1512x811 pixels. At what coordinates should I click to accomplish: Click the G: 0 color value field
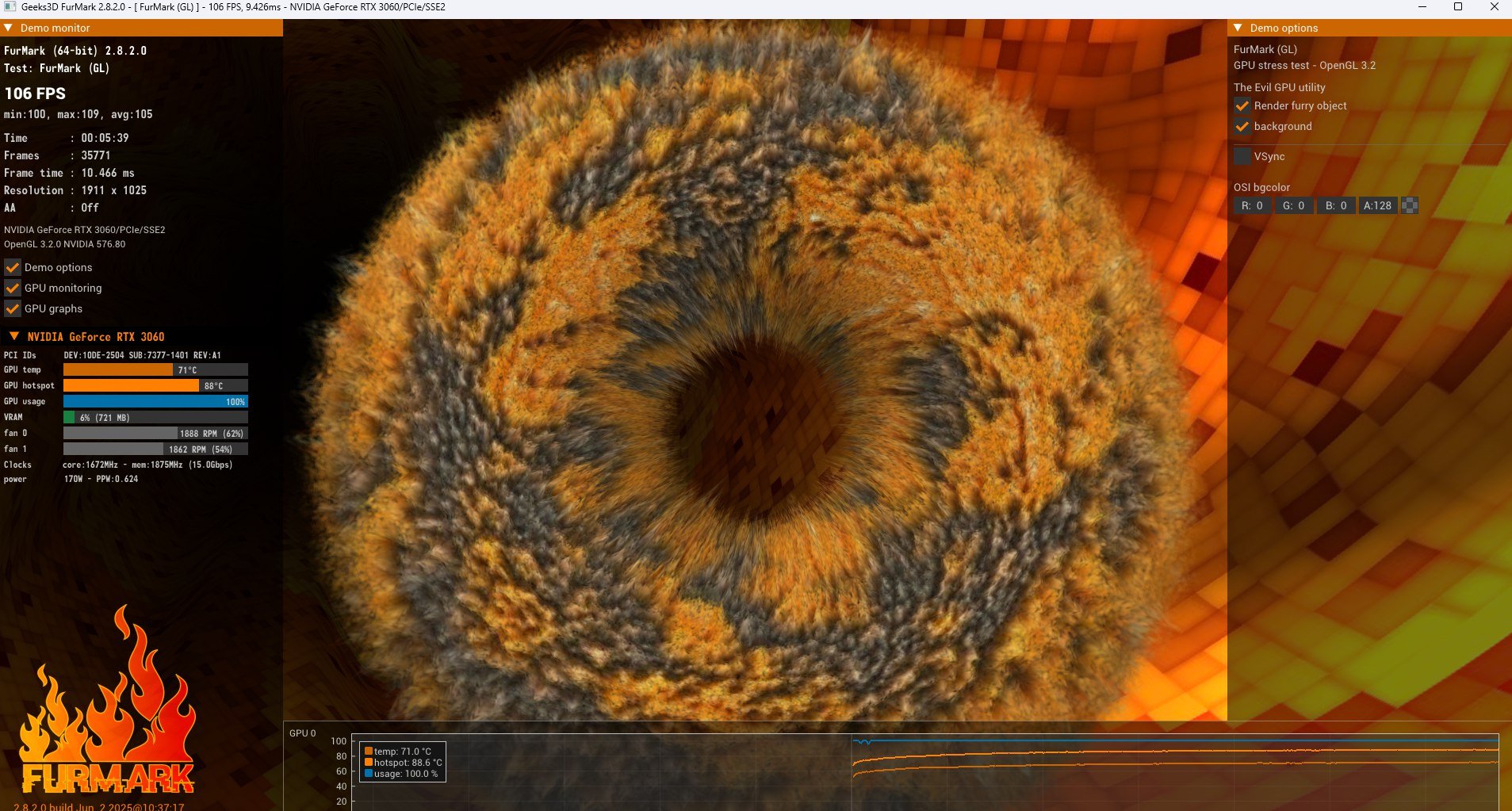click(x=1294, y=205)
